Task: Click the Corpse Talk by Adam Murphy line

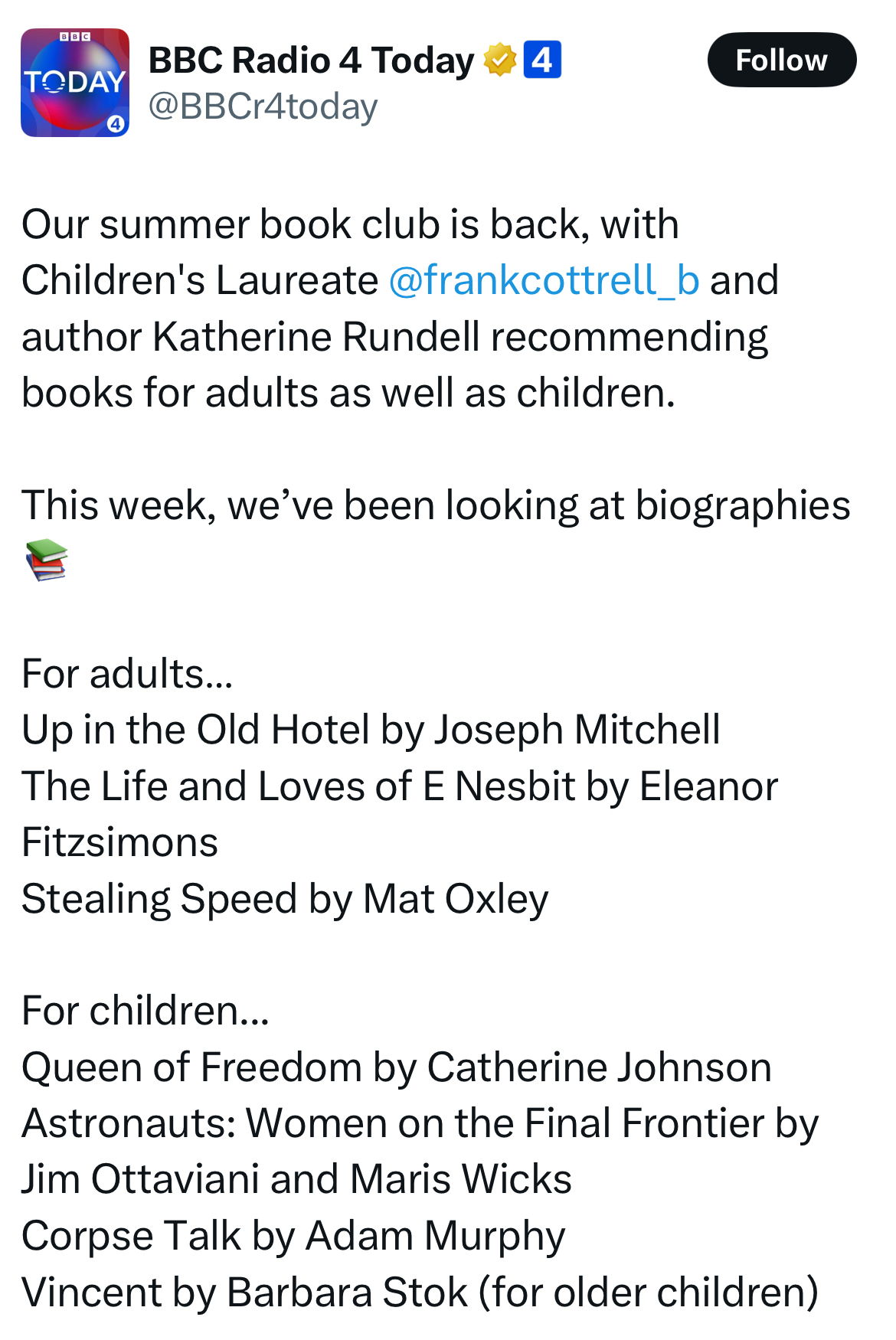Action: pos(293,1235)
